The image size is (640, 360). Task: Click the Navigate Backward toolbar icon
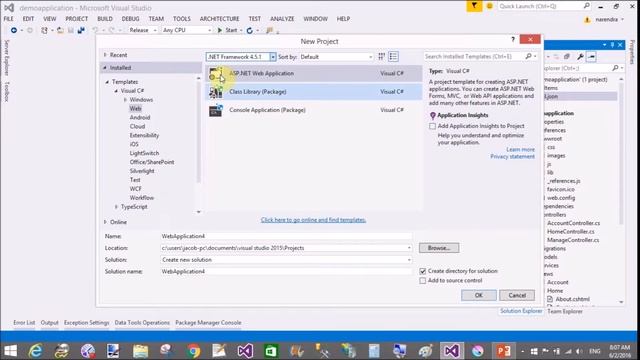(14, 30)
